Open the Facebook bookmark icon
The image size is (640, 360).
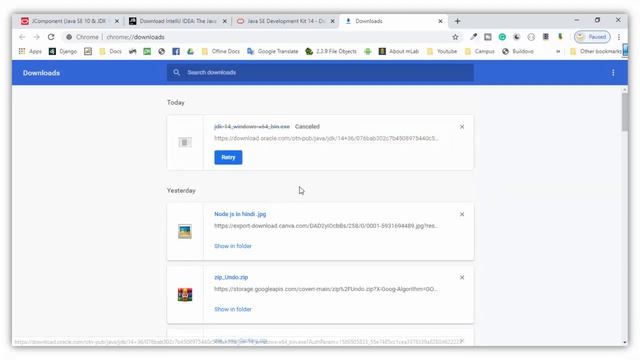click(176, 51)
